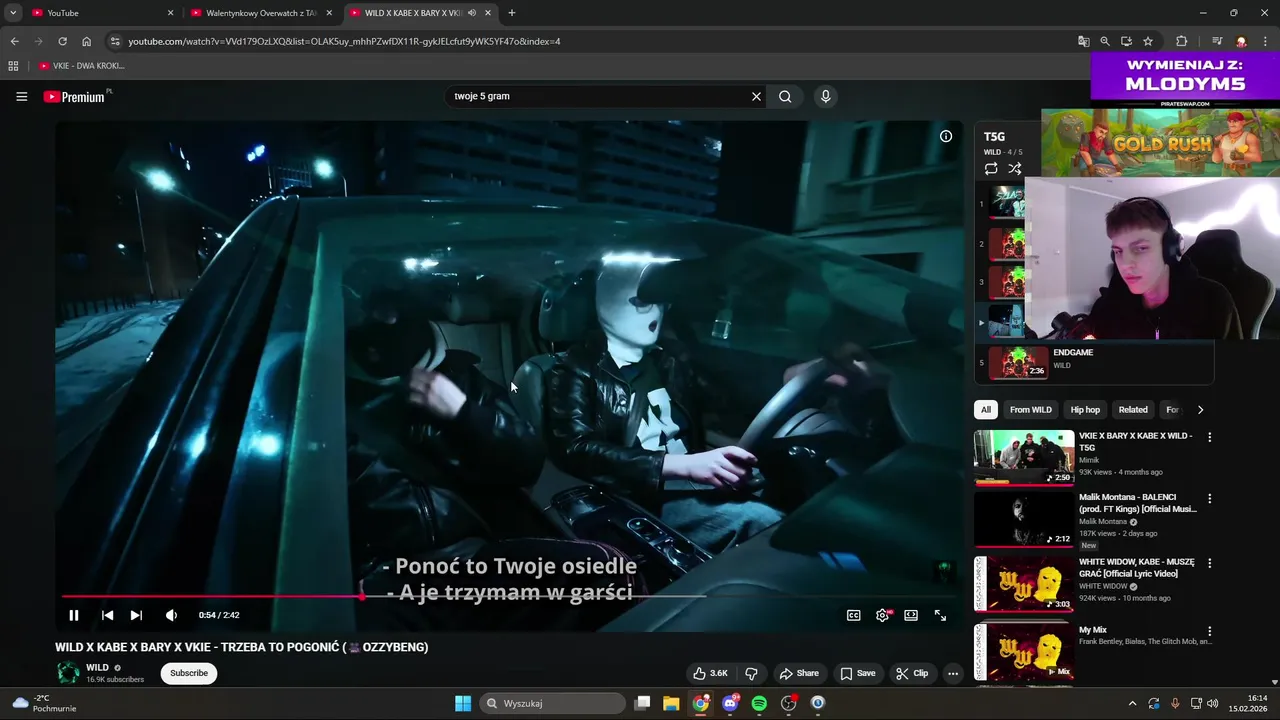Viewport: 1280px width, 720px height.
Task: Toggle shuffle playlist option
Action: click(x=1015, y=169)
